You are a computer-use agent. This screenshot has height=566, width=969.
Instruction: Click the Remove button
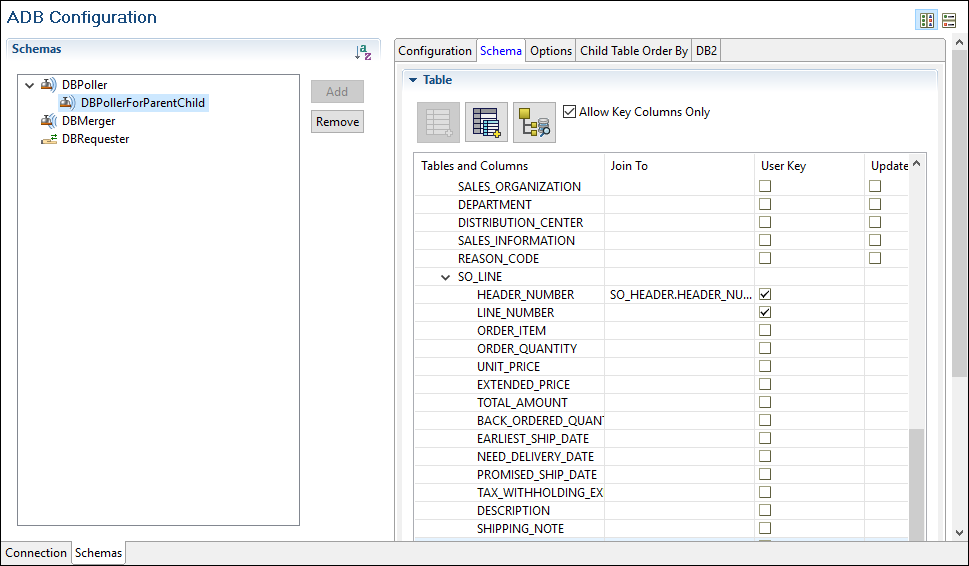(337, 122)
